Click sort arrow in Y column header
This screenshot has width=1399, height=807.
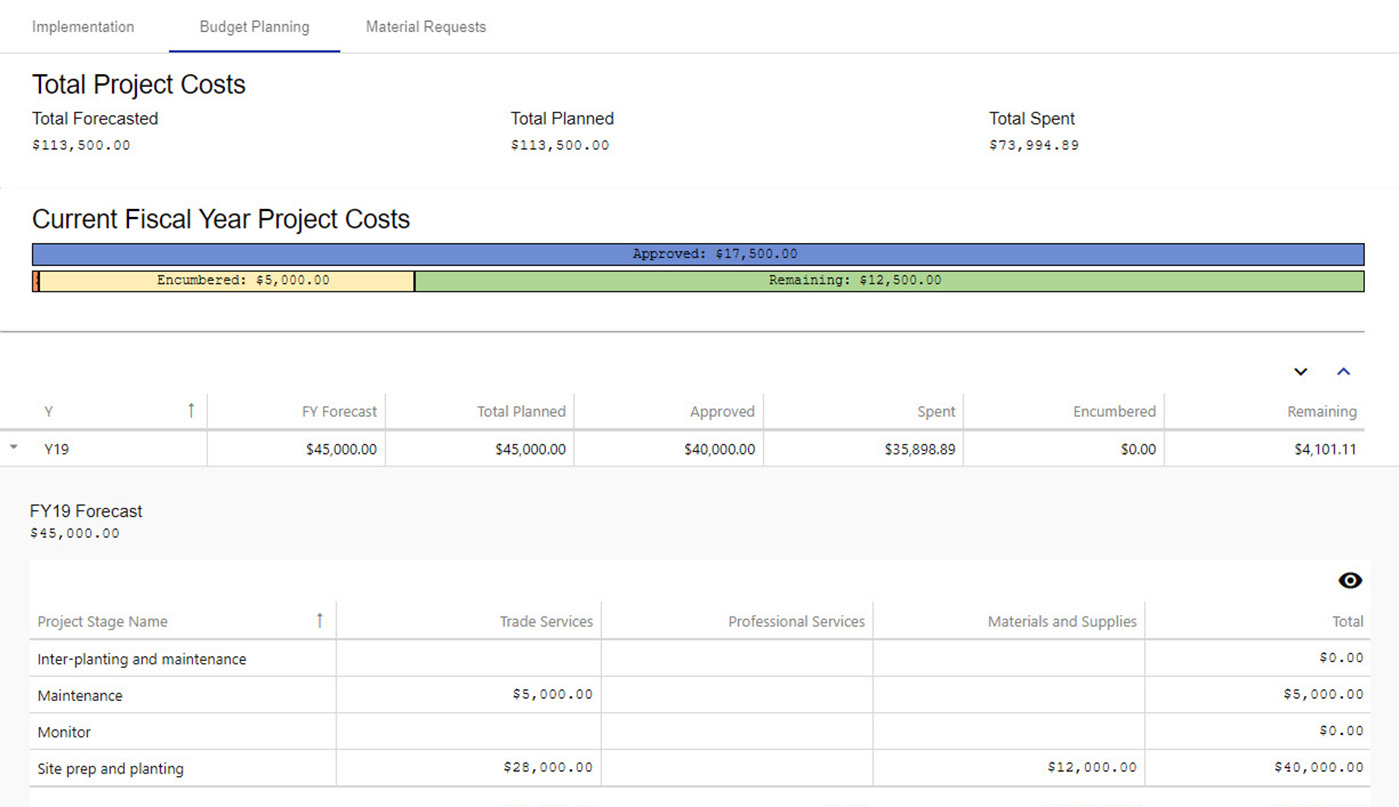[x=191, y=411]
